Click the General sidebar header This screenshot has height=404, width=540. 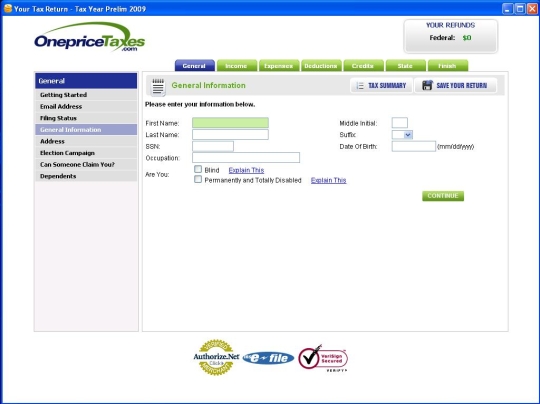tap(86, 81)
